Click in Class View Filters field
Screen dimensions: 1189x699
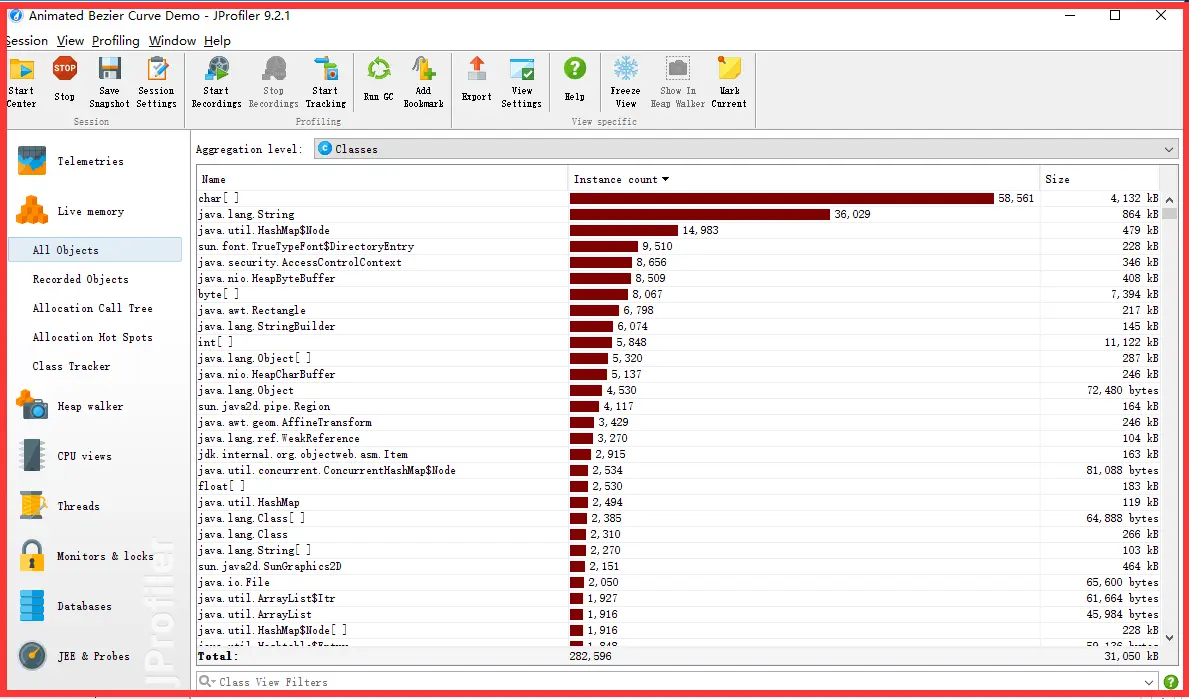675,682
